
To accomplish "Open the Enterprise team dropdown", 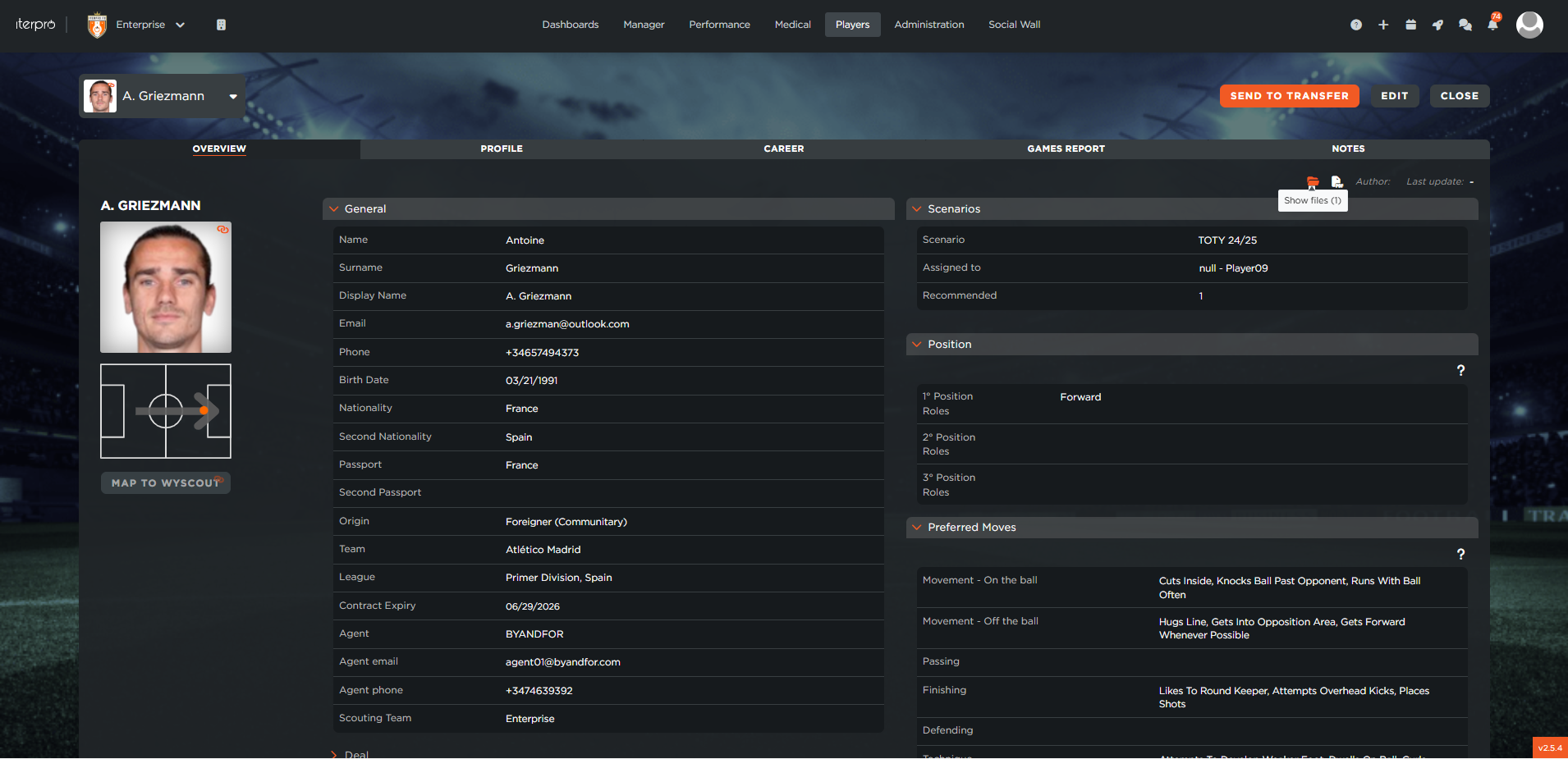I will pyautogui.click(x=150, y=25).
